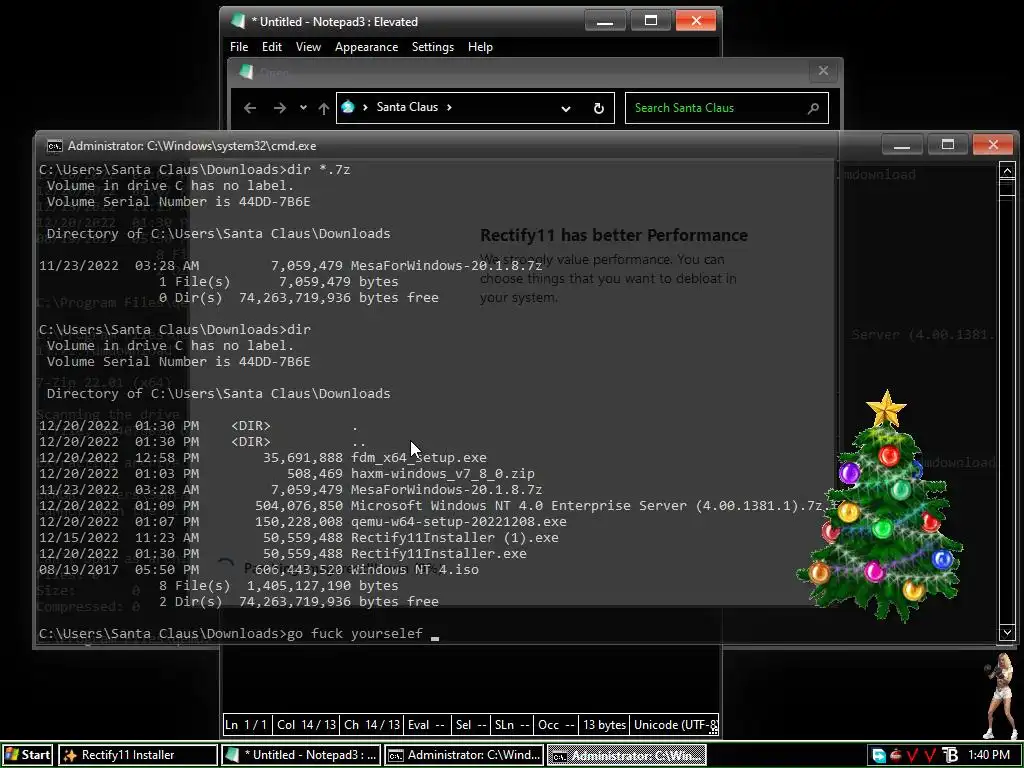Switch to first Administrator cmd taskbar item

click(x=464, y=755)
